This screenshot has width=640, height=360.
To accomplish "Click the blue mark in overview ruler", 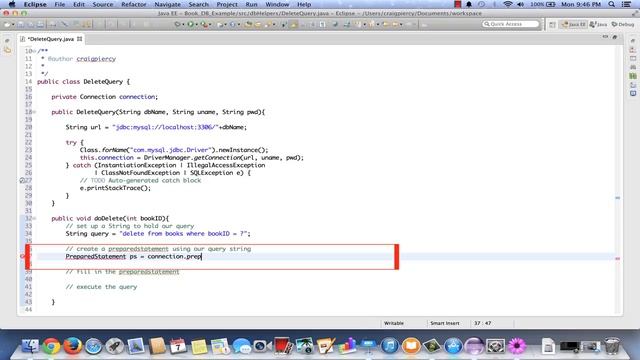I will pos(618,198).
